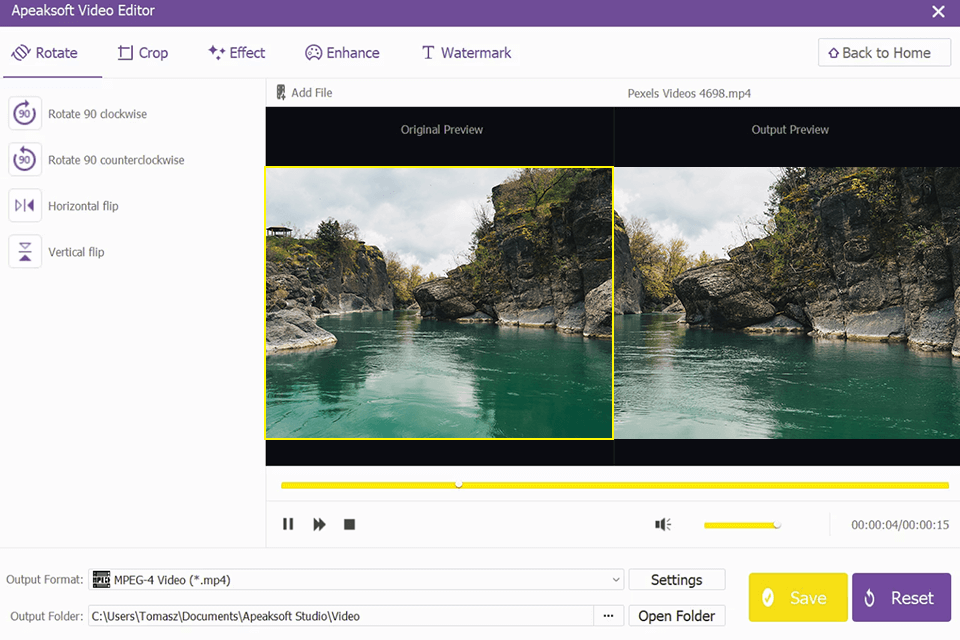
Task: Save the edited video
Action: pyautogui.click(x=798, y=597)
